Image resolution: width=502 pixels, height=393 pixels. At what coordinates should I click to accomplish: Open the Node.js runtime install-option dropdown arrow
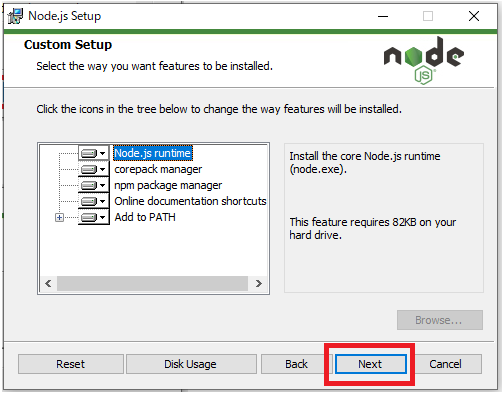pos(103,153)
